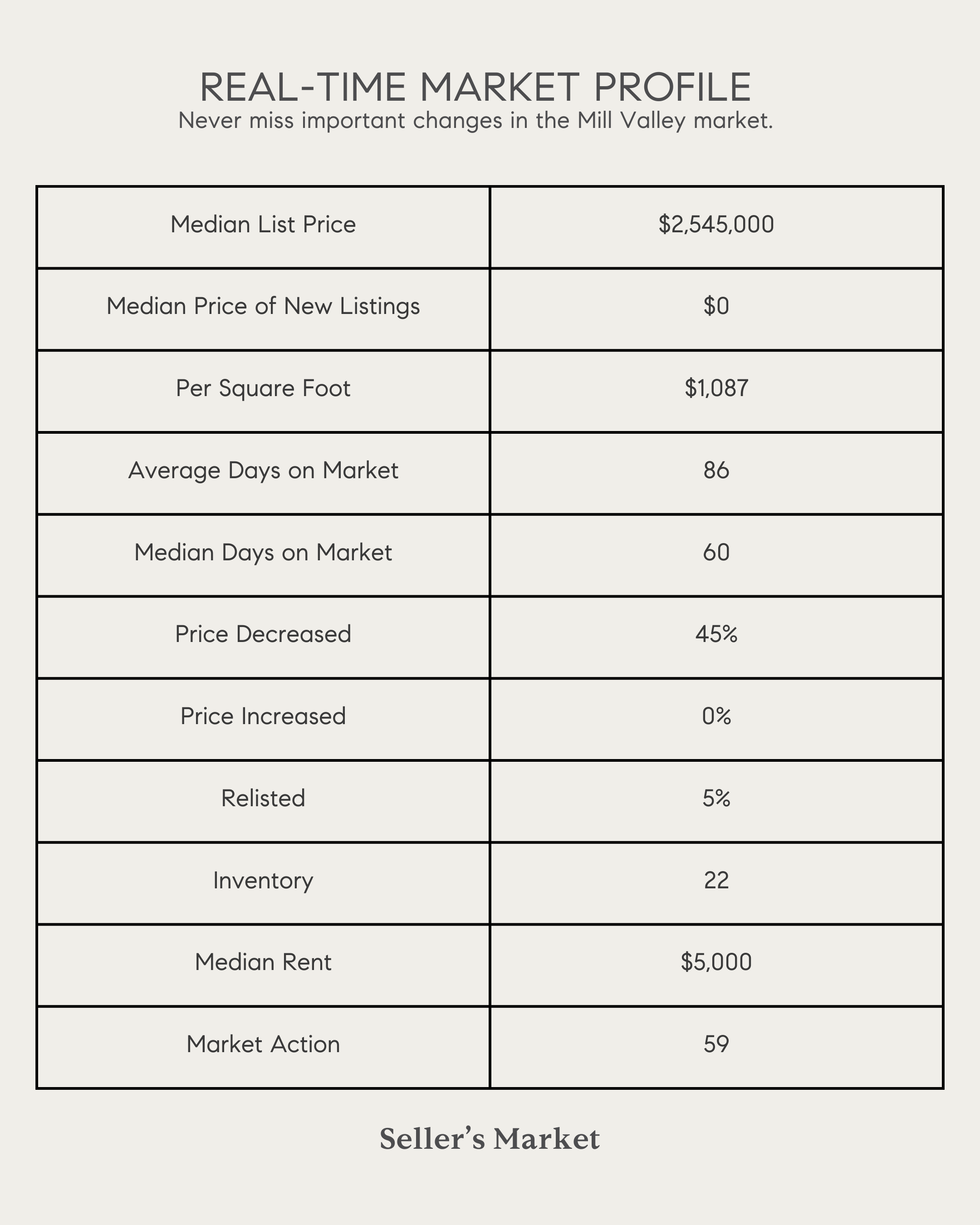The image size is (980, 1225).
Task: Click the "Per Square Foot" label
Action: click(263, 388)
